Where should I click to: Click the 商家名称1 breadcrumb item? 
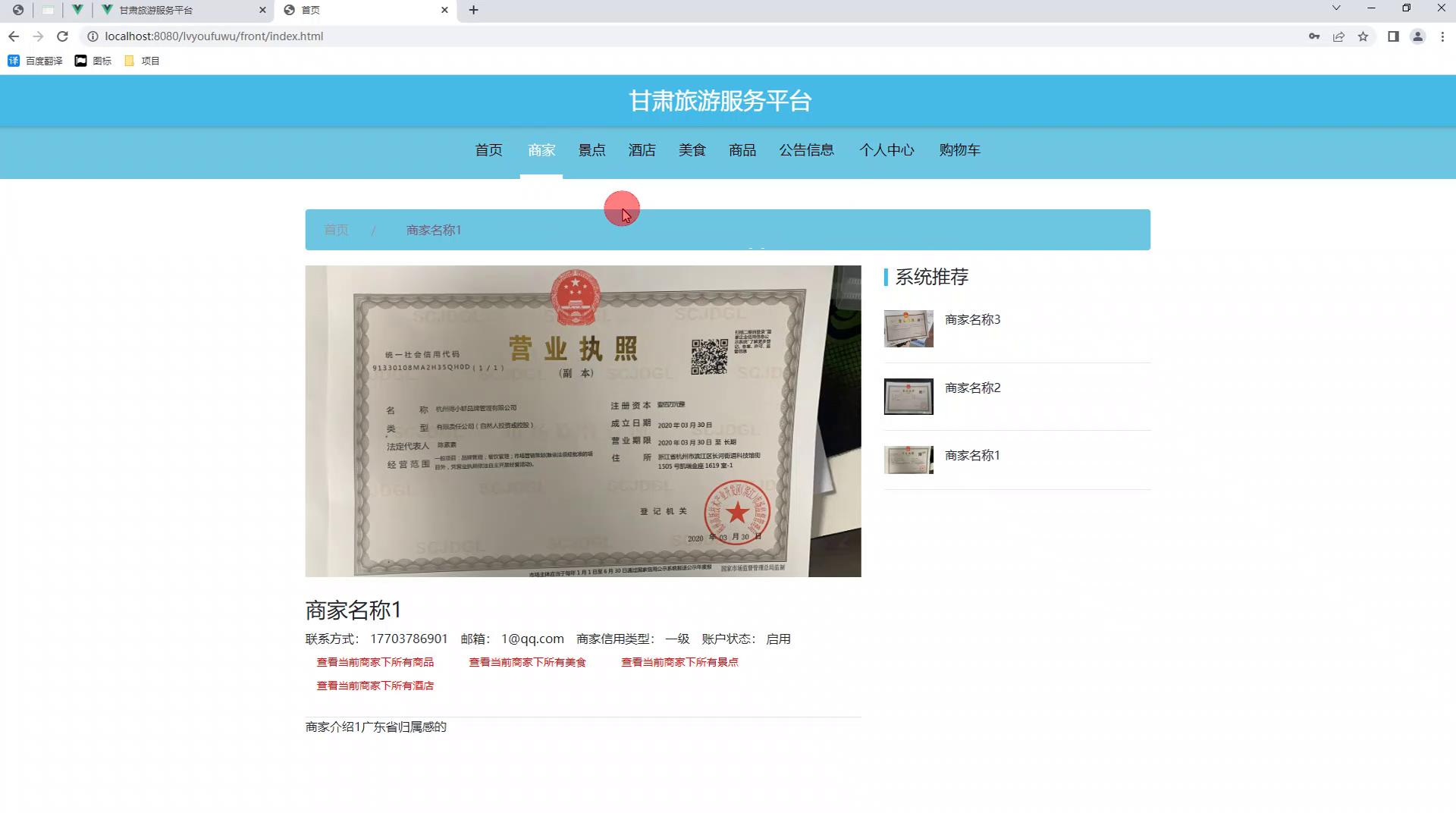434,230
